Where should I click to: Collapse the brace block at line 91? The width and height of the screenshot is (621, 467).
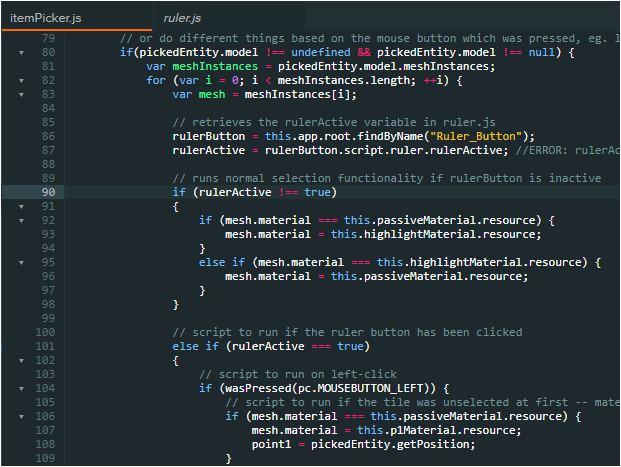pos(21,206)
